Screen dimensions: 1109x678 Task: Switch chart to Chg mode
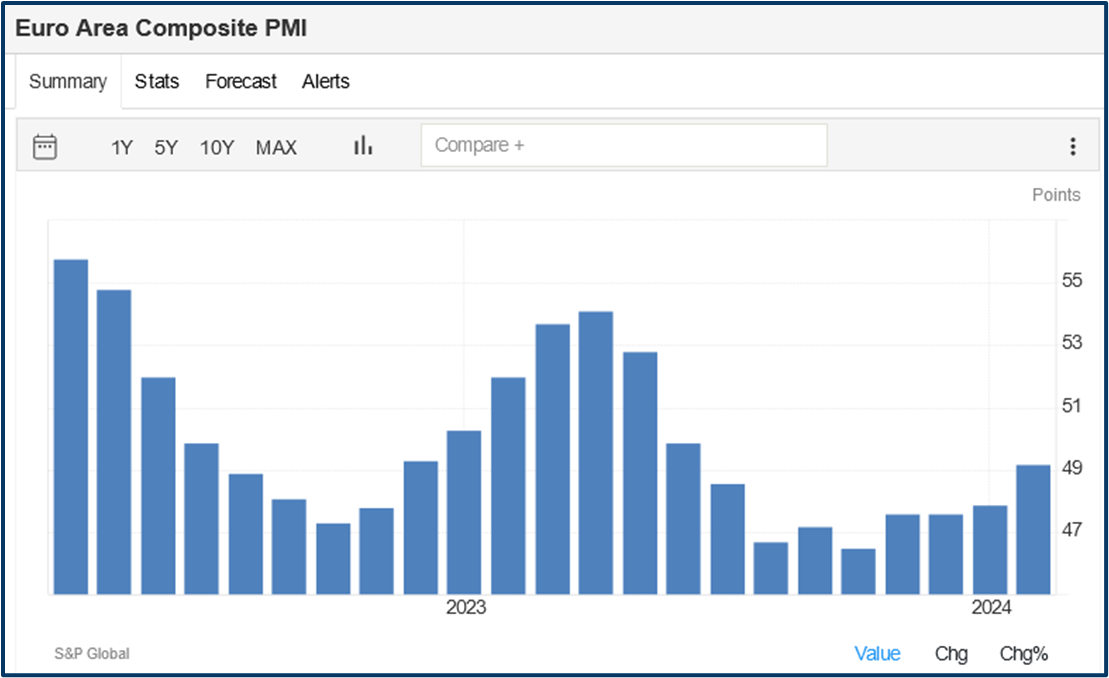(x=951, y=654)
